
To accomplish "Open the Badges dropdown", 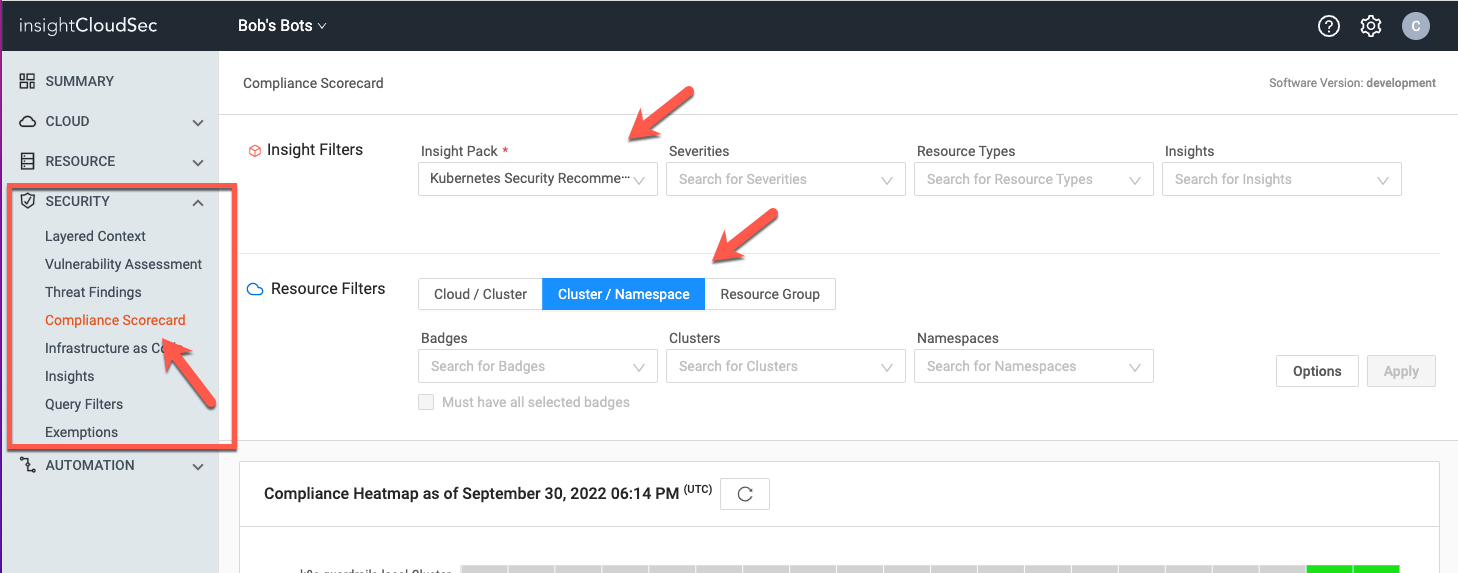I will coord(538,366).
